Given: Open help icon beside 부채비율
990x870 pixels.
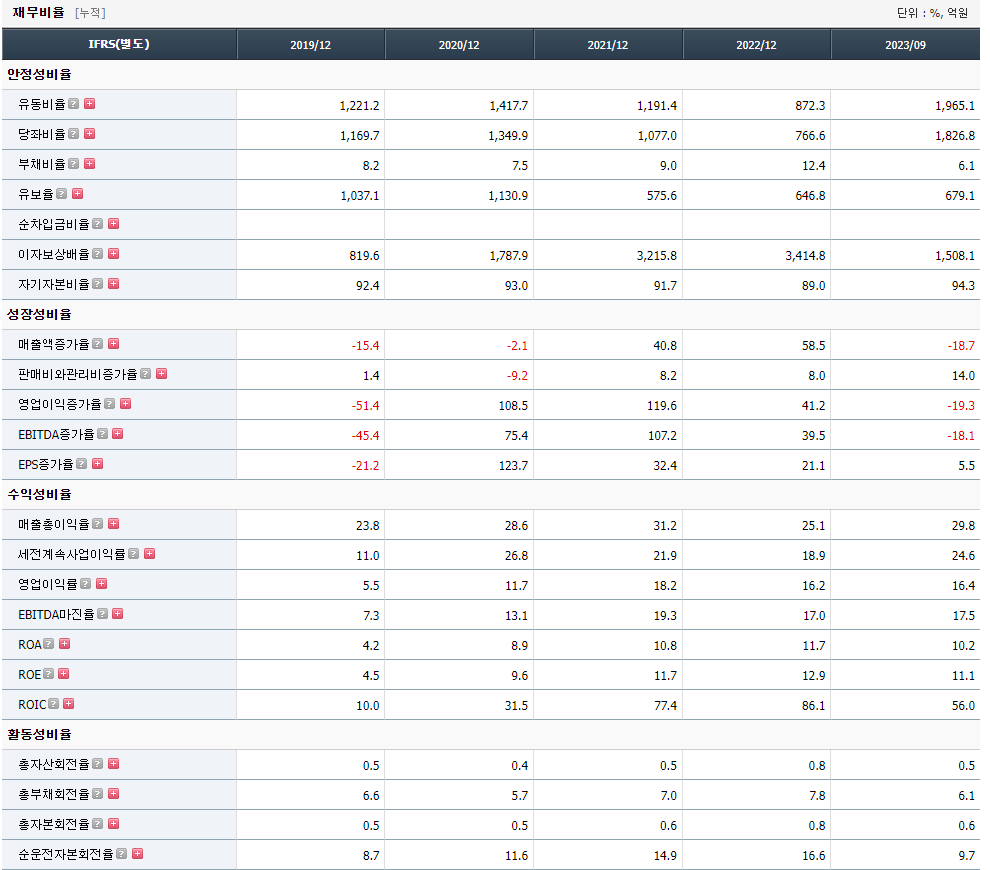Looking at the screenshot, I should pyautogui.click(x=74, y=164).
